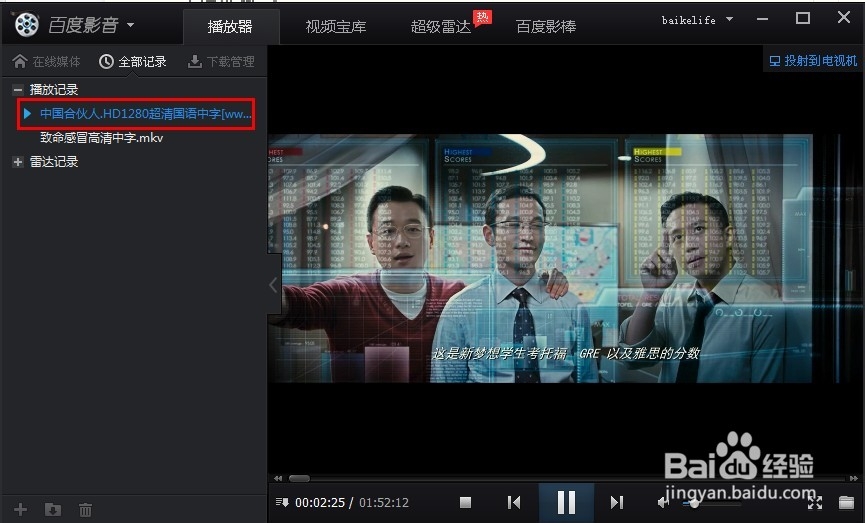Select the 中国合伙人.HD1280 record
Screen dimensions: 865x523
click(136, 114)
